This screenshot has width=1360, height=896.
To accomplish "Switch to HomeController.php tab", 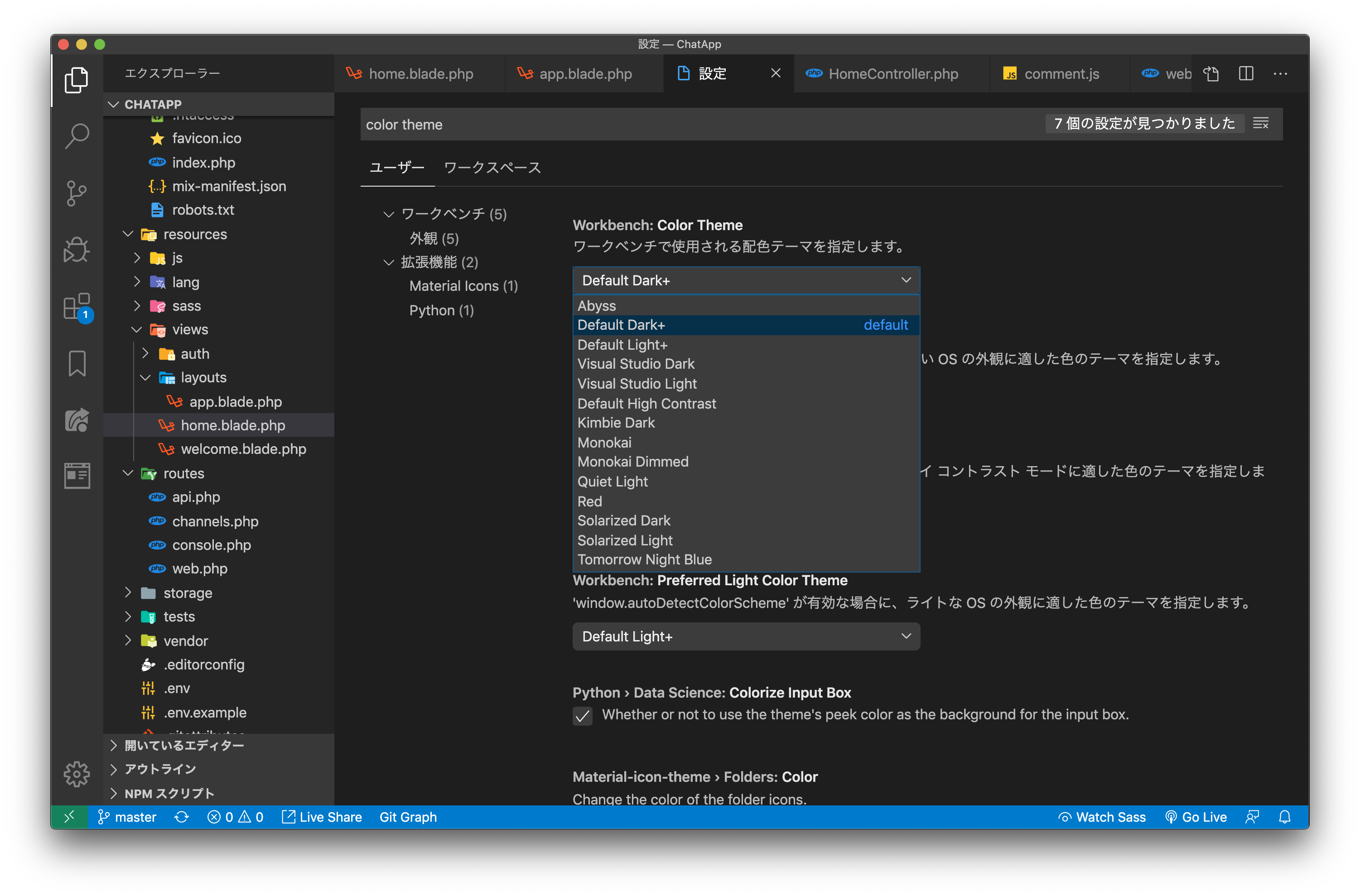I will (892, 74).
